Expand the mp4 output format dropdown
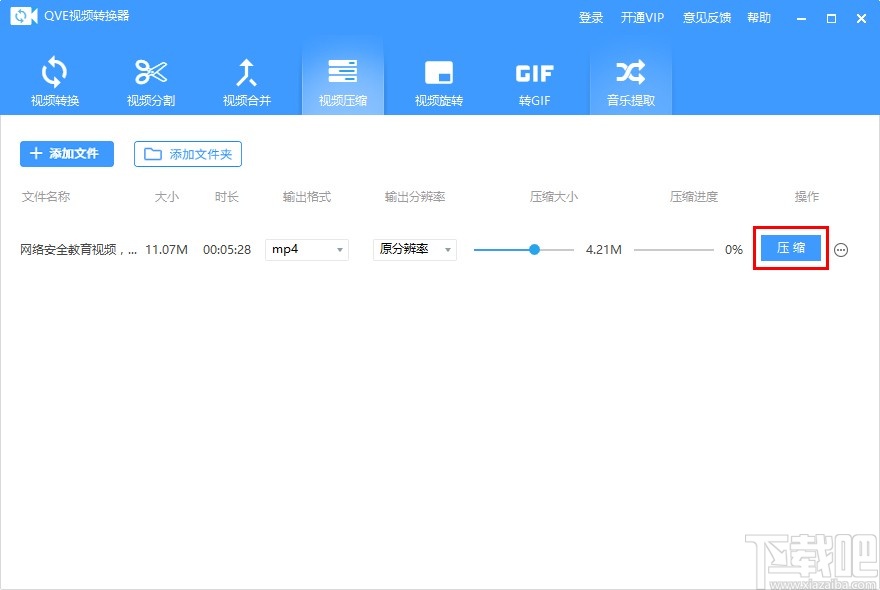 click(307, 250)
